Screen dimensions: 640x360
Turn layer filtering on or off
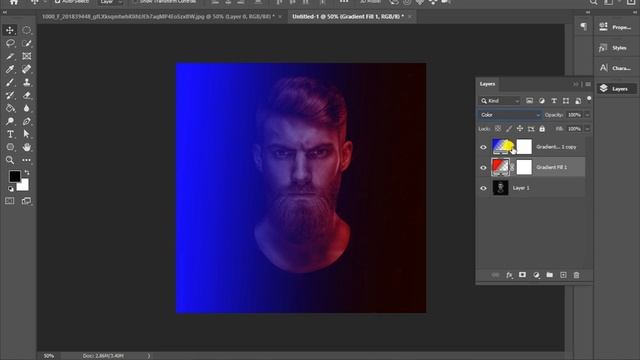(x=589, y=99)
